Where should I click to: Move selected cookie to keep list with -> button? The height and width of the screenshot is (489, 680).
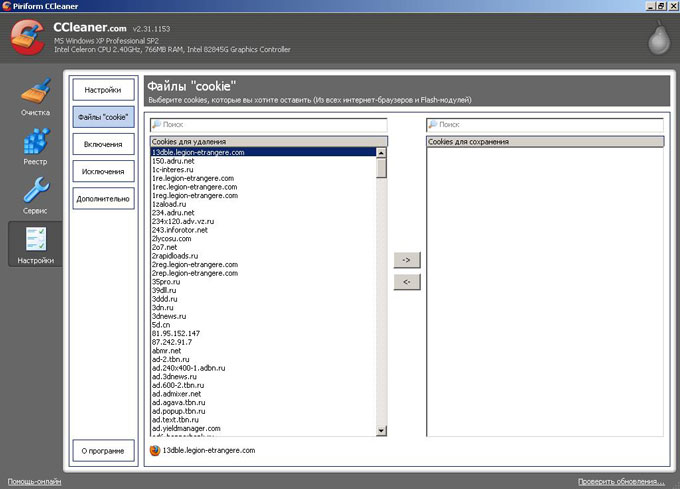[407, 260]
